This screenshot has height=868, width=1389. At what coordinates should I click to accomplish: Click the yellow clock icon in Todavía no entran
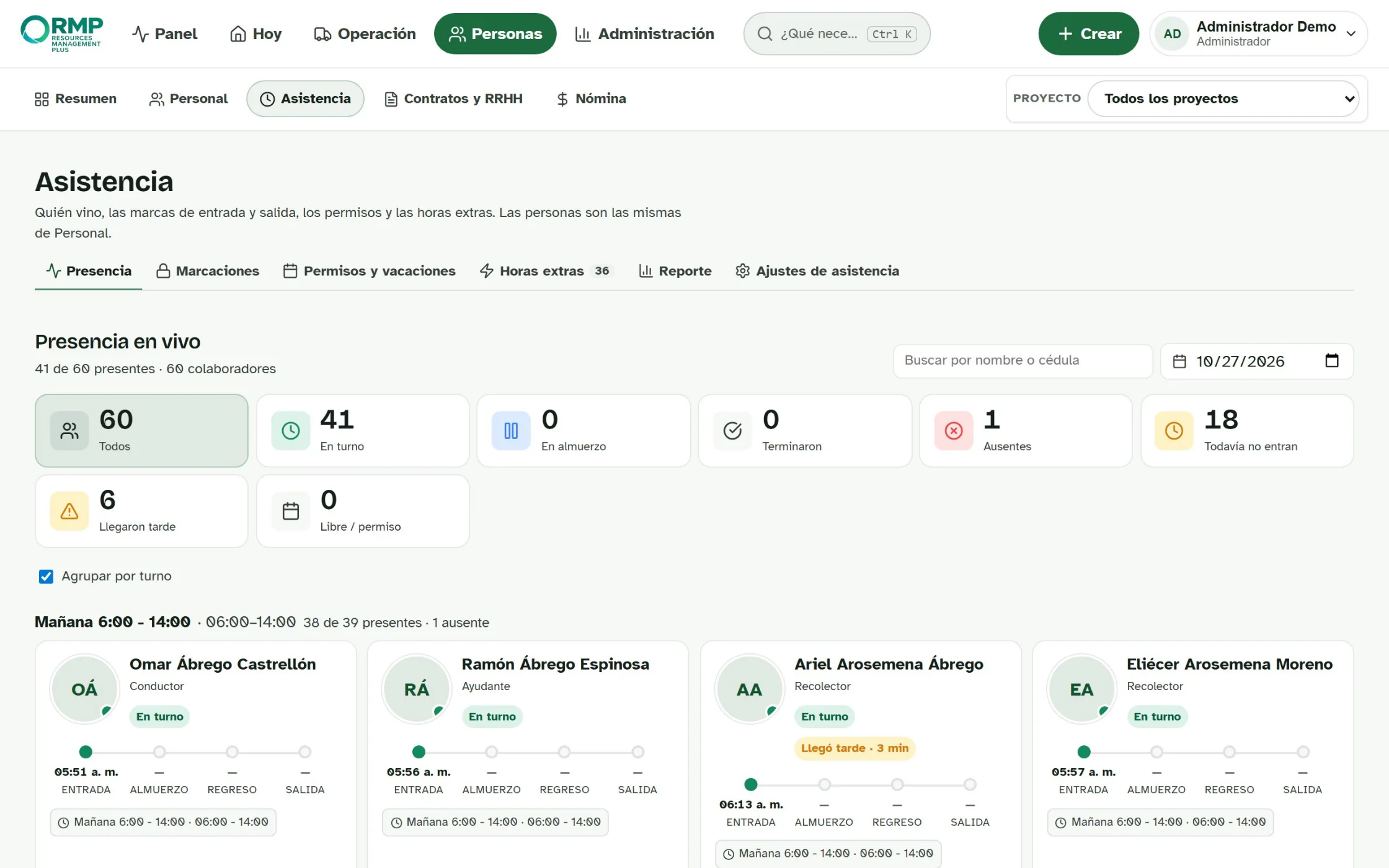pos(1174,430)
